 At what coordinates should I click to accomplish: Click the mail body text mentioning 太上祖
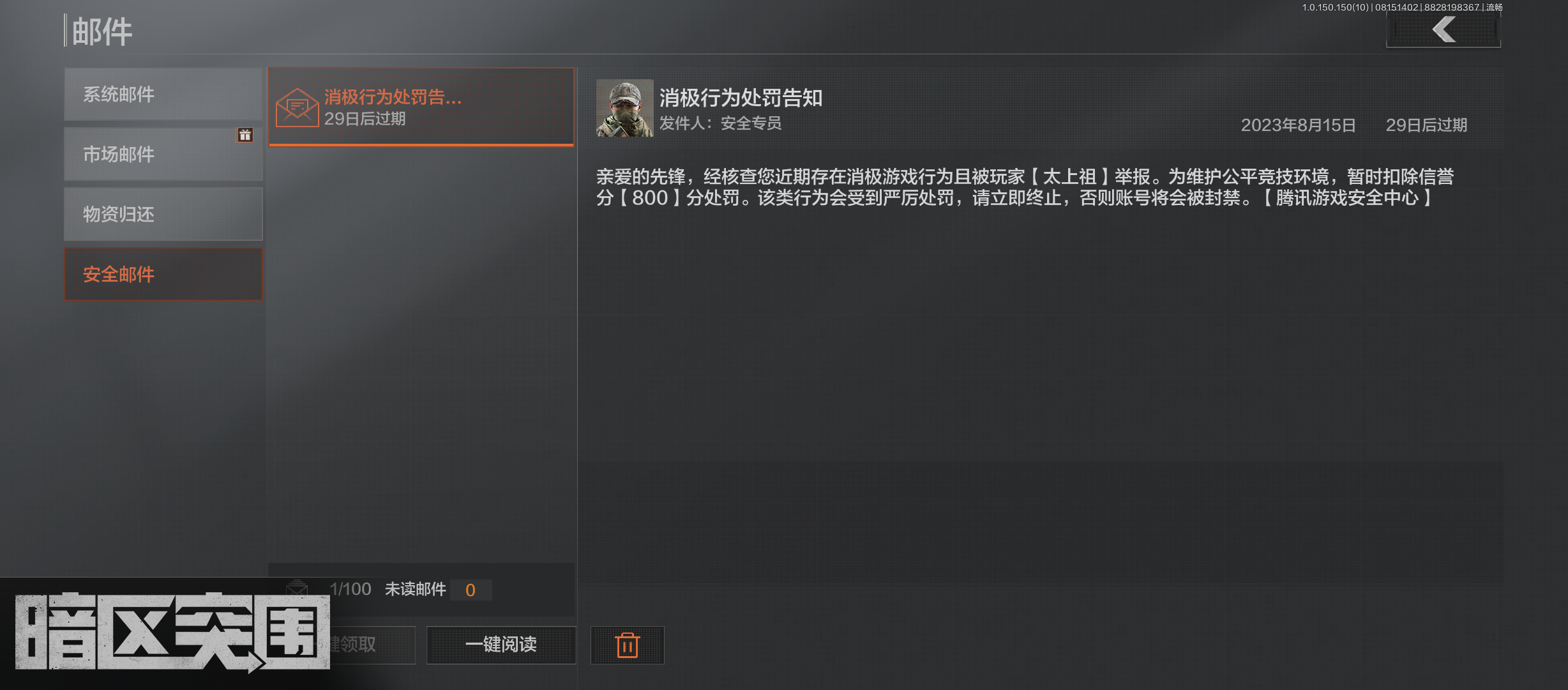tap(1025, 187)
